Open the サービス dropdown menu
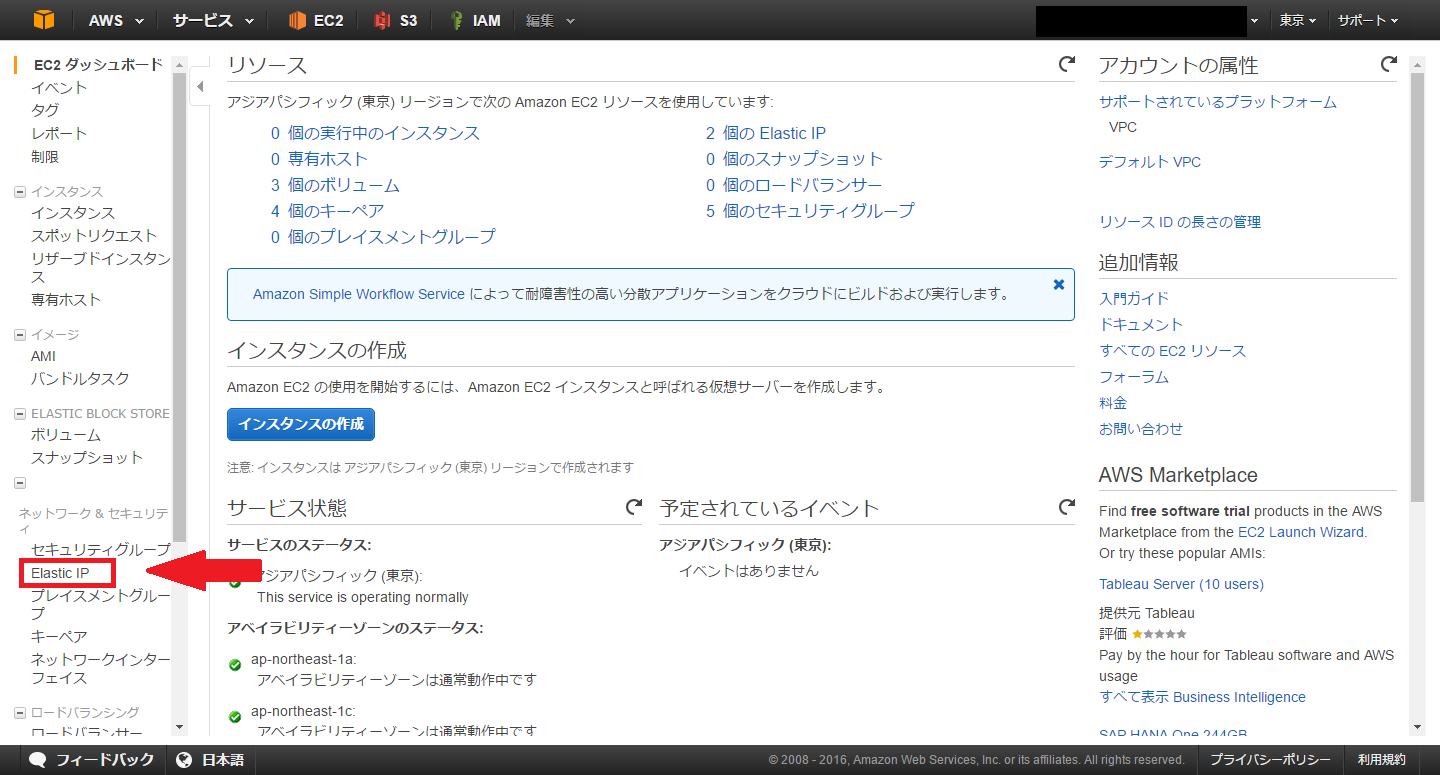The width and height of the screenshot is (1440, 775). click(212, 20)
